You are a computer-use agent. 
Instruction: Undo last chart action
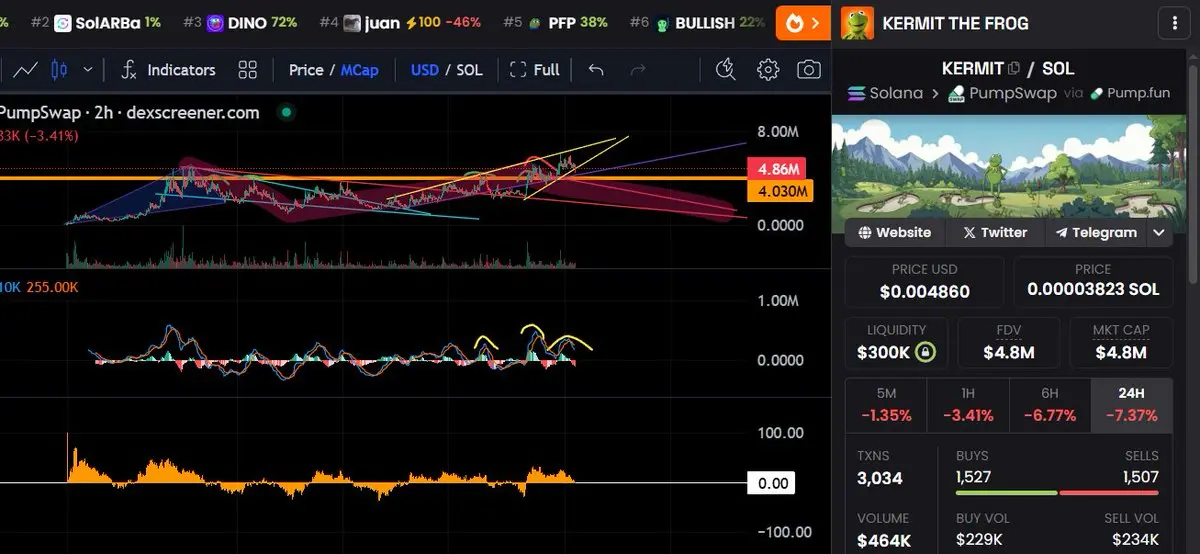point(596,70)
